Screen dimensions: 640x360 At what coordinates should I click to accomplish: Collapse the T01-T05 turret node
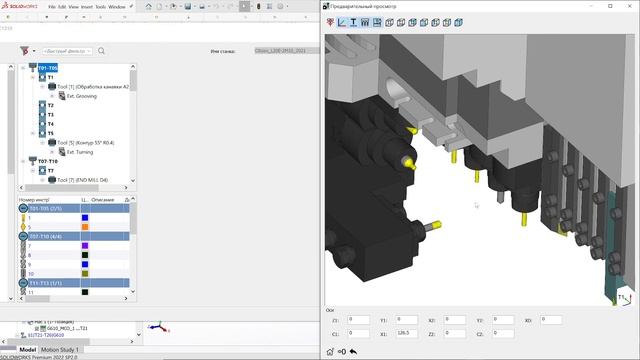pos(23,68)
